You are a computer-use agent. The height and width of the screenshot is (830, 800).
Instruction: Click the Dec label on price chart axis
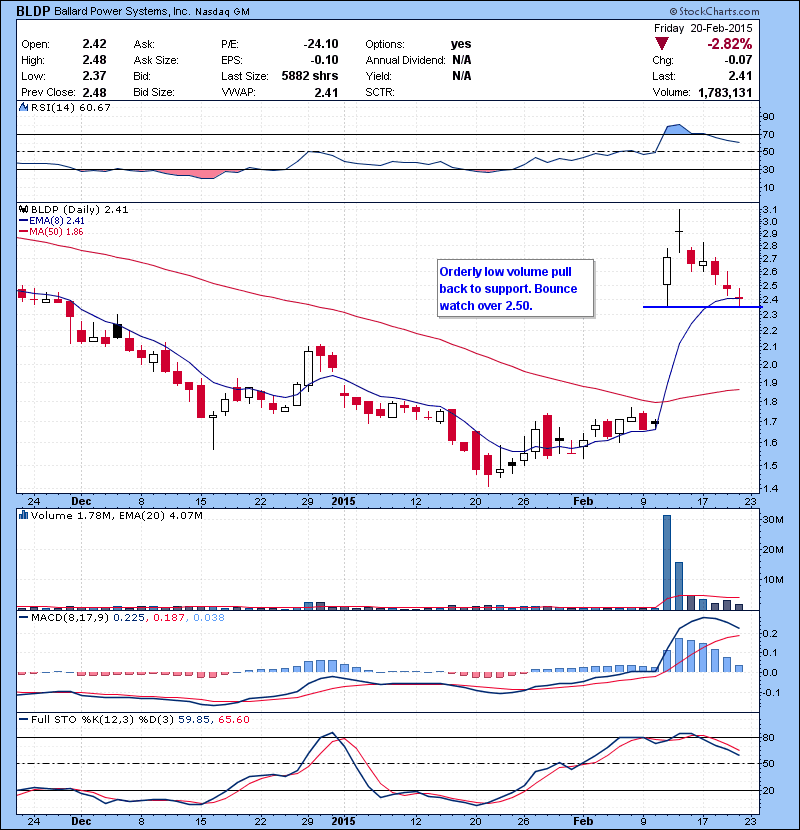tap(81, 499)
